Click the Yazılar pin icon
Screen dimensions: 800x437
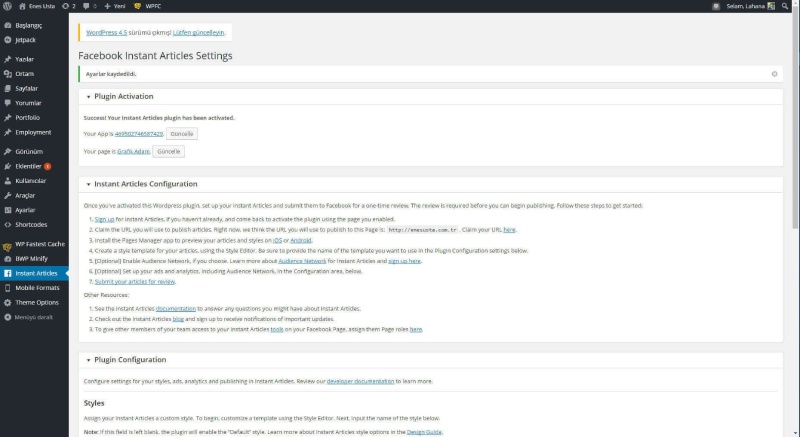click(x=8, y=59)
